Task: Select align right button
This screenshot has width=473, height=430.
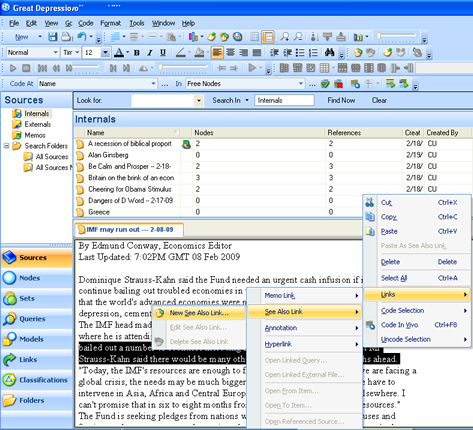Action: click(243, 53)
